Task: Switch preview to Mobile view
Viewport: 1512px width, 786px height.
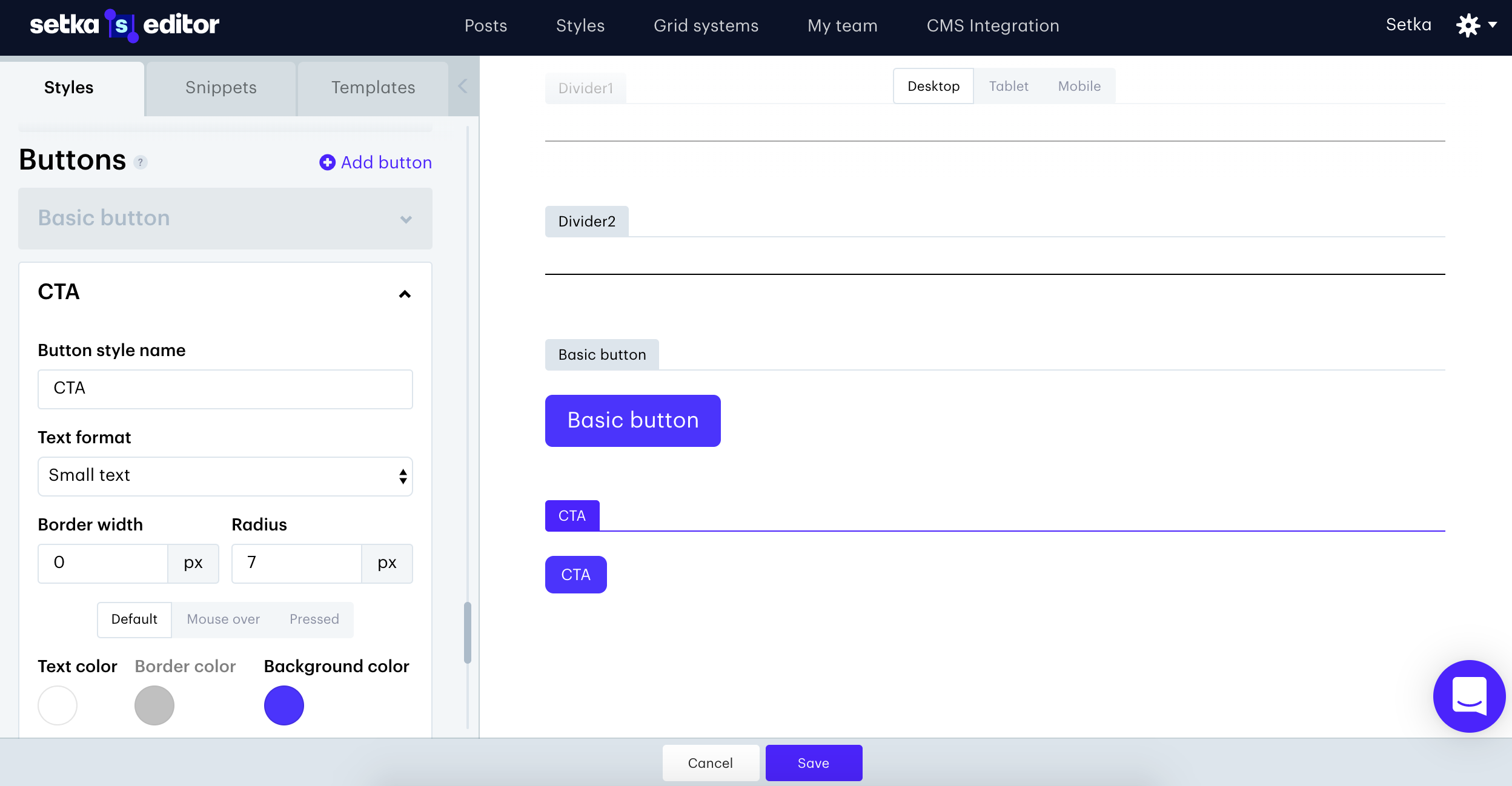Action: coord(1079,86)
